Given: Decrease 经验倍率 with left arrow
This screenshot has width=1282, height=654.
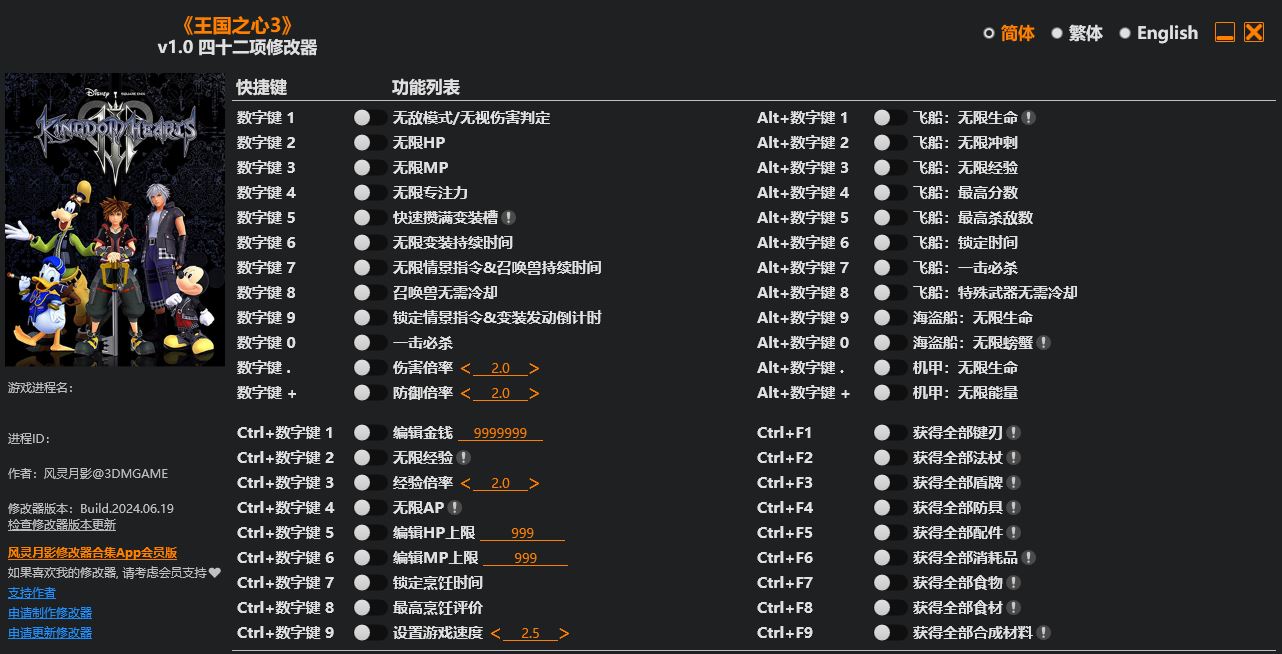Looking at the screenshot, I should pos(466,484).
